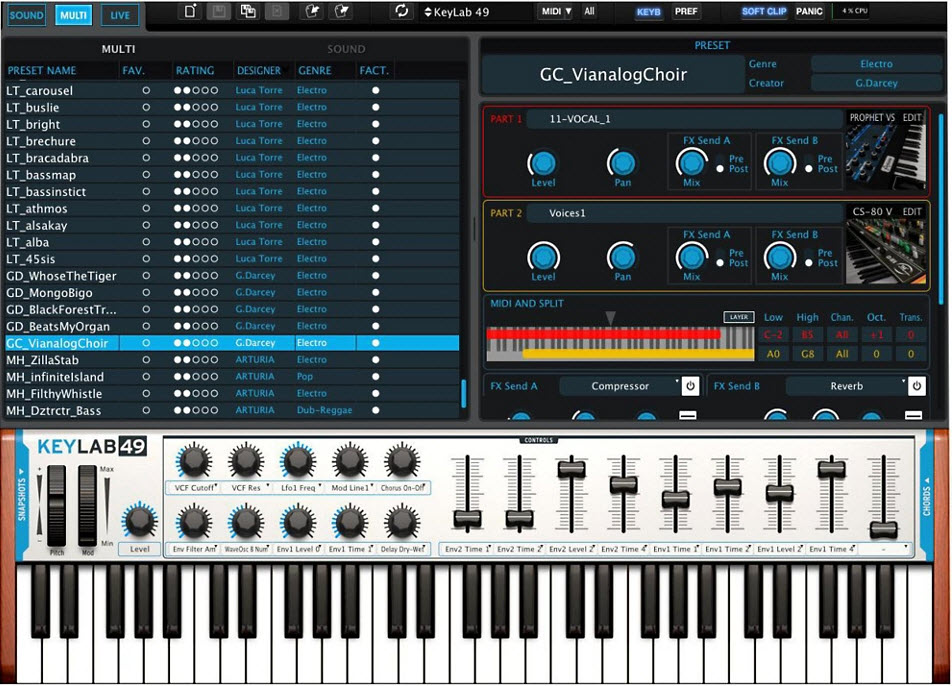Click the delete preset icon

277,11
